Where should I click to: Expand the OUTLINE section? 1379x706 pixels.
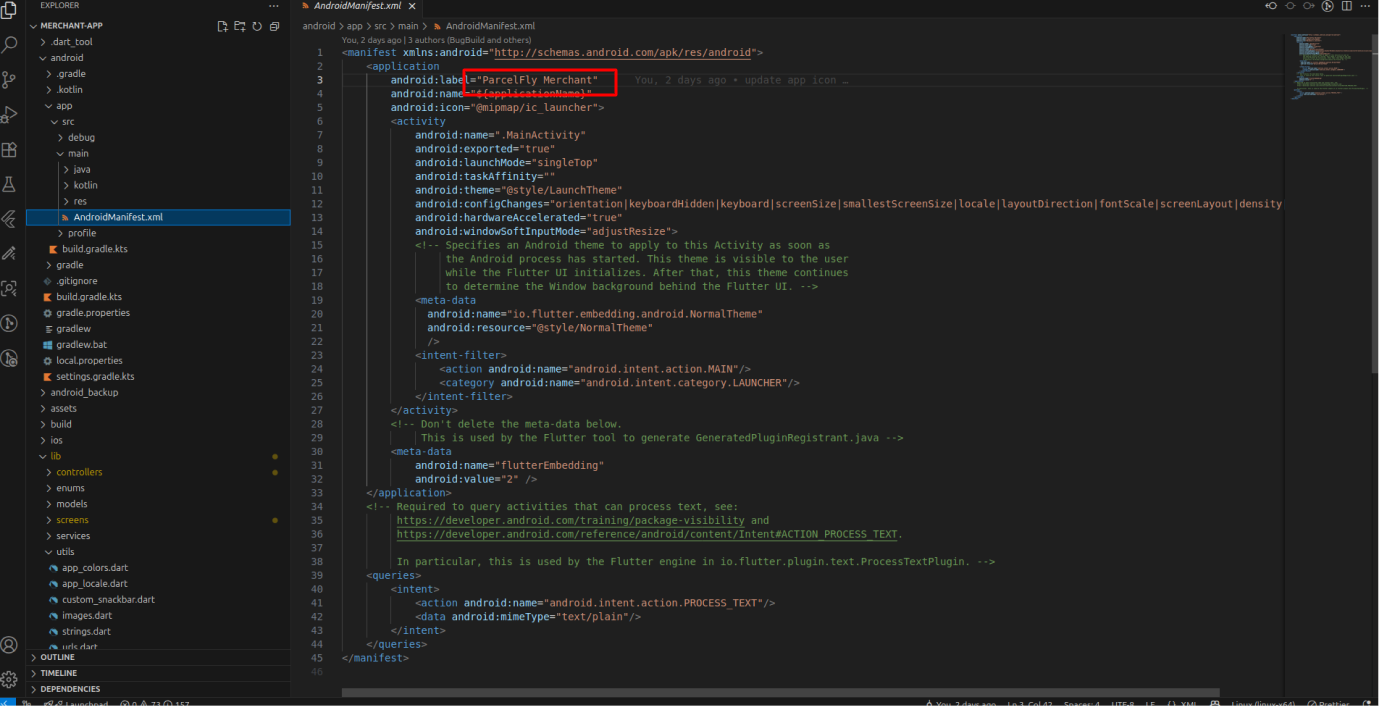(x=58, y=657)
